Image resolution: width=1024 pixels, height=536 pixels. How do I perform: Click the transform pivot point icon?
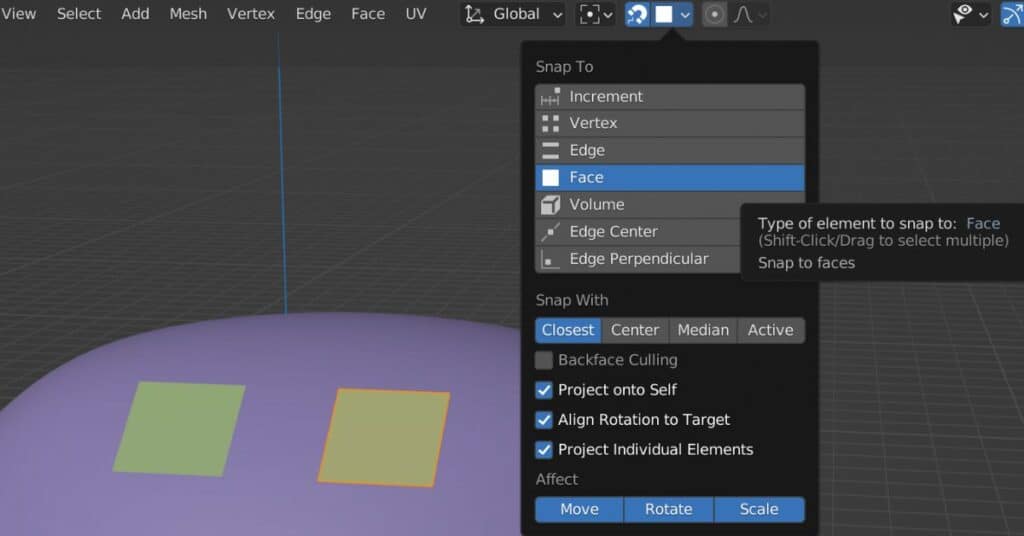[589, 14]
